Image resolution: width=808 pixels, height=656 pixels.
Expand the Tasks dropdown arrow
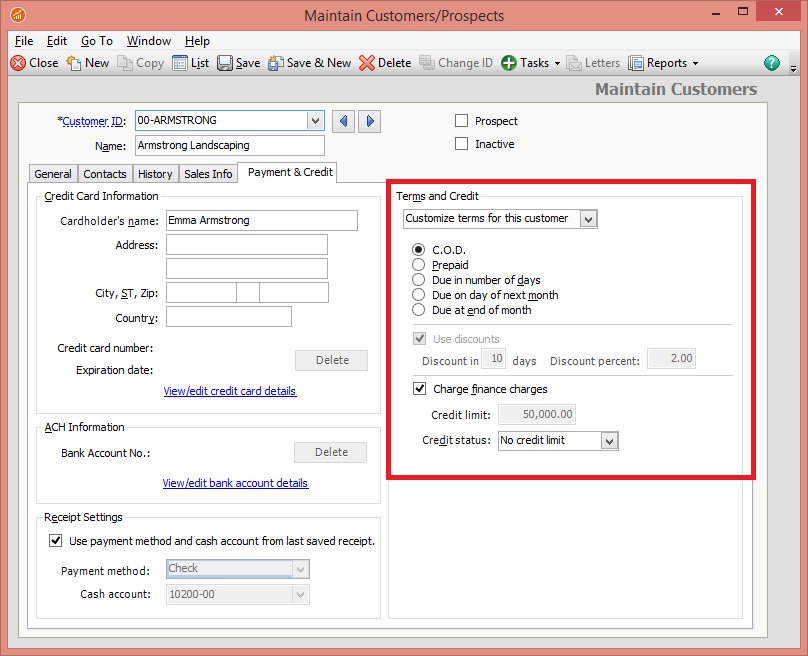coord(557,63)
